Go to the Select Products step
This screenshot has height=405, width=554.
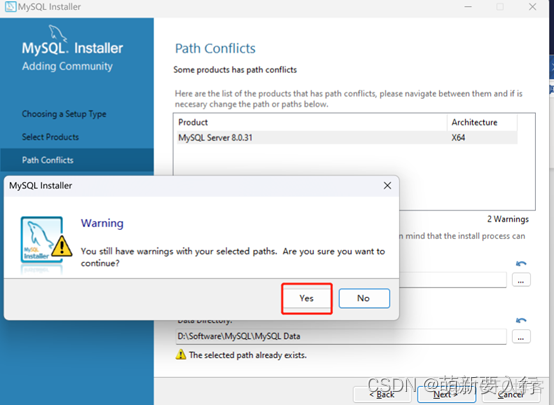(50, 137)
